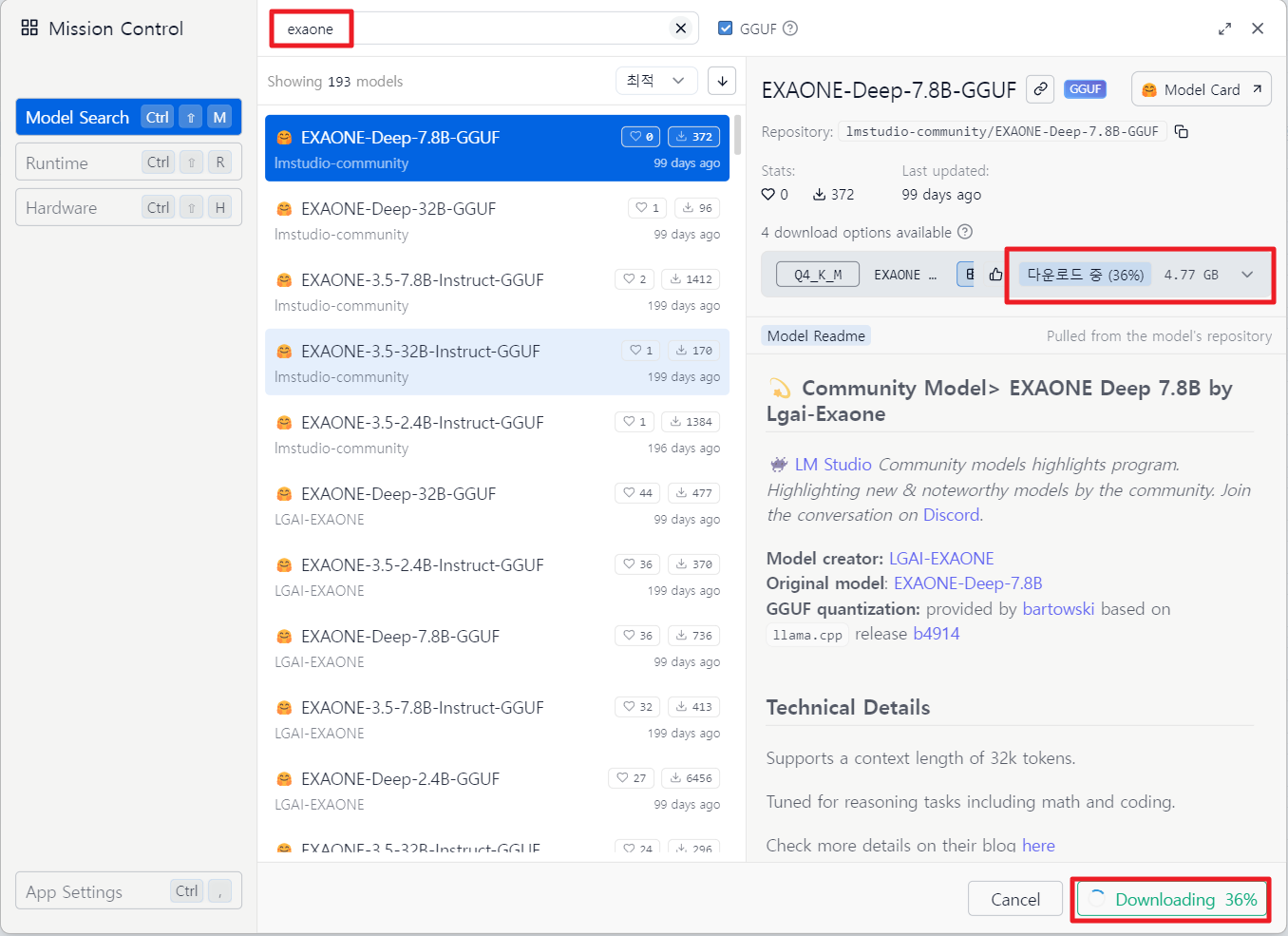Screen dimensions: 1288x936
Task: Open the 최적 sort dropdown
Action: point(656,81)
